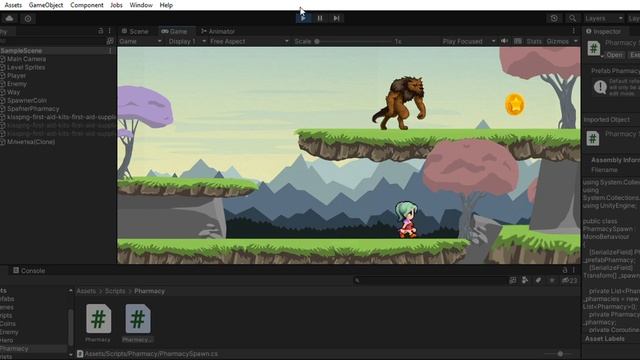Open the Layers dropdown in the toolbar

(x=604, y=18)
